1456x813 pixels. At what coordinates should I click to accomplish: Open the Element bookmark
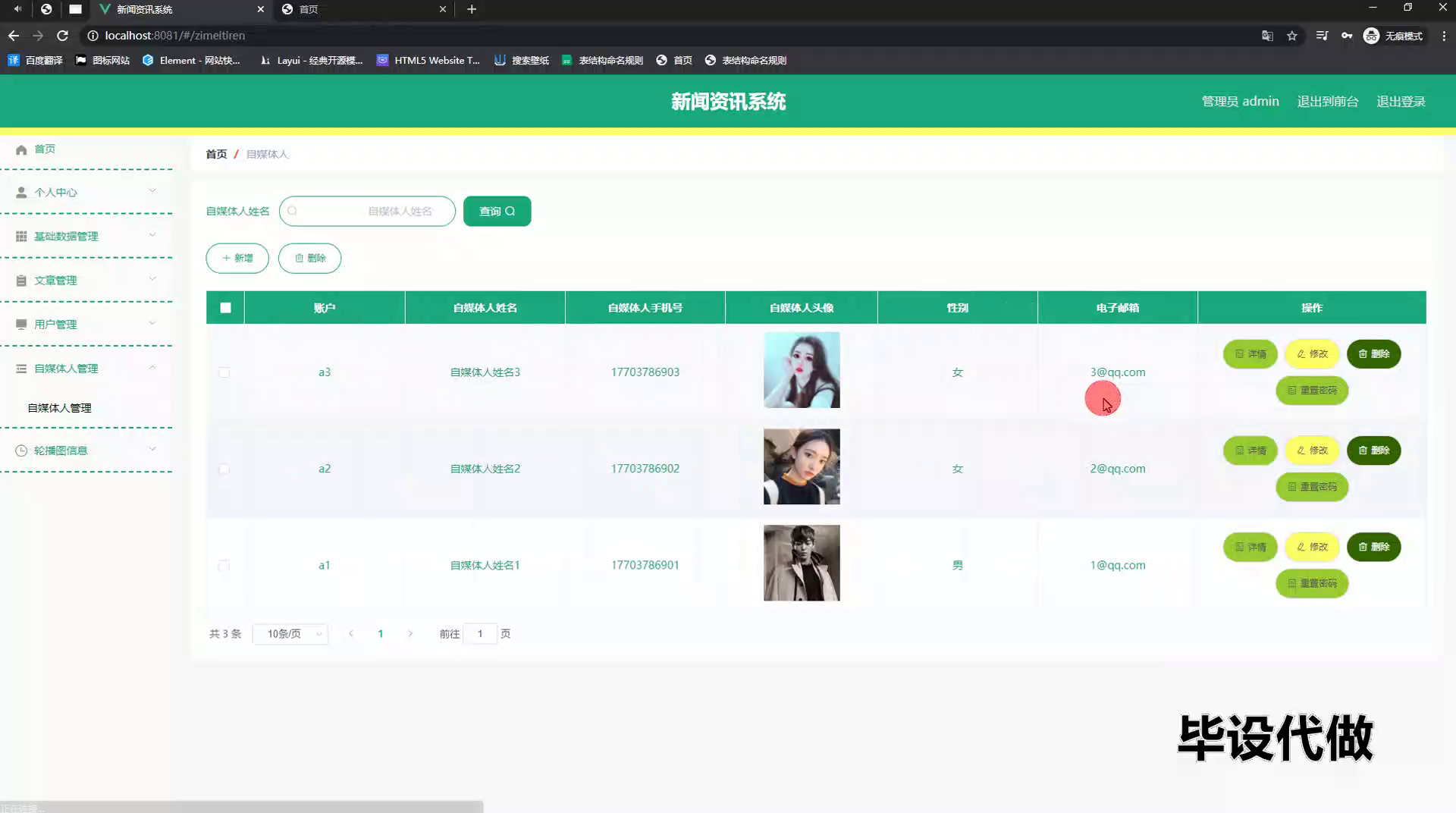click(191, 60)
